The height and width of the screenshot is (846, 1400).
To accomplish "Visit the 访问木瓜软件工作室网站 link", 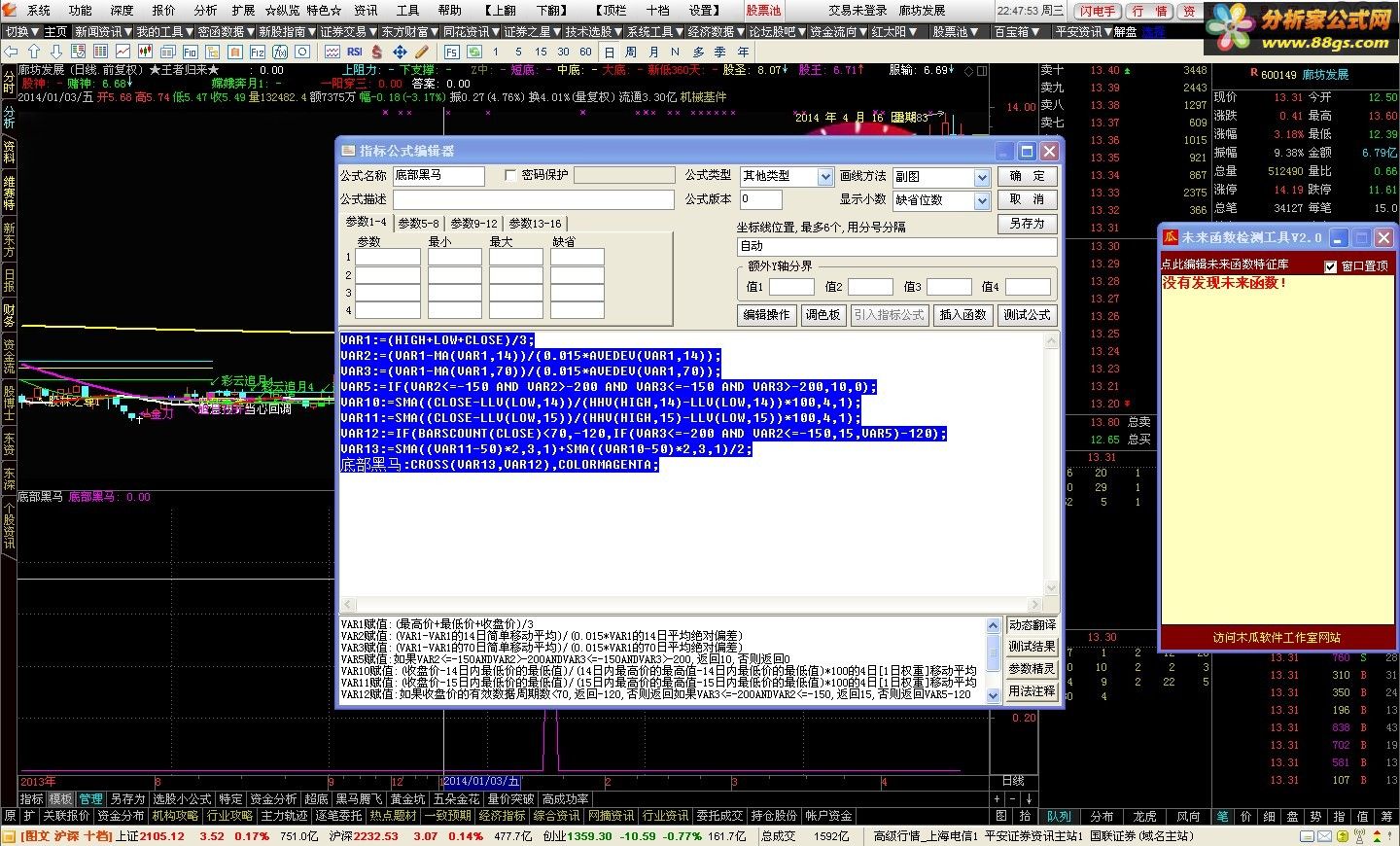I will (x=1276, y=638).
